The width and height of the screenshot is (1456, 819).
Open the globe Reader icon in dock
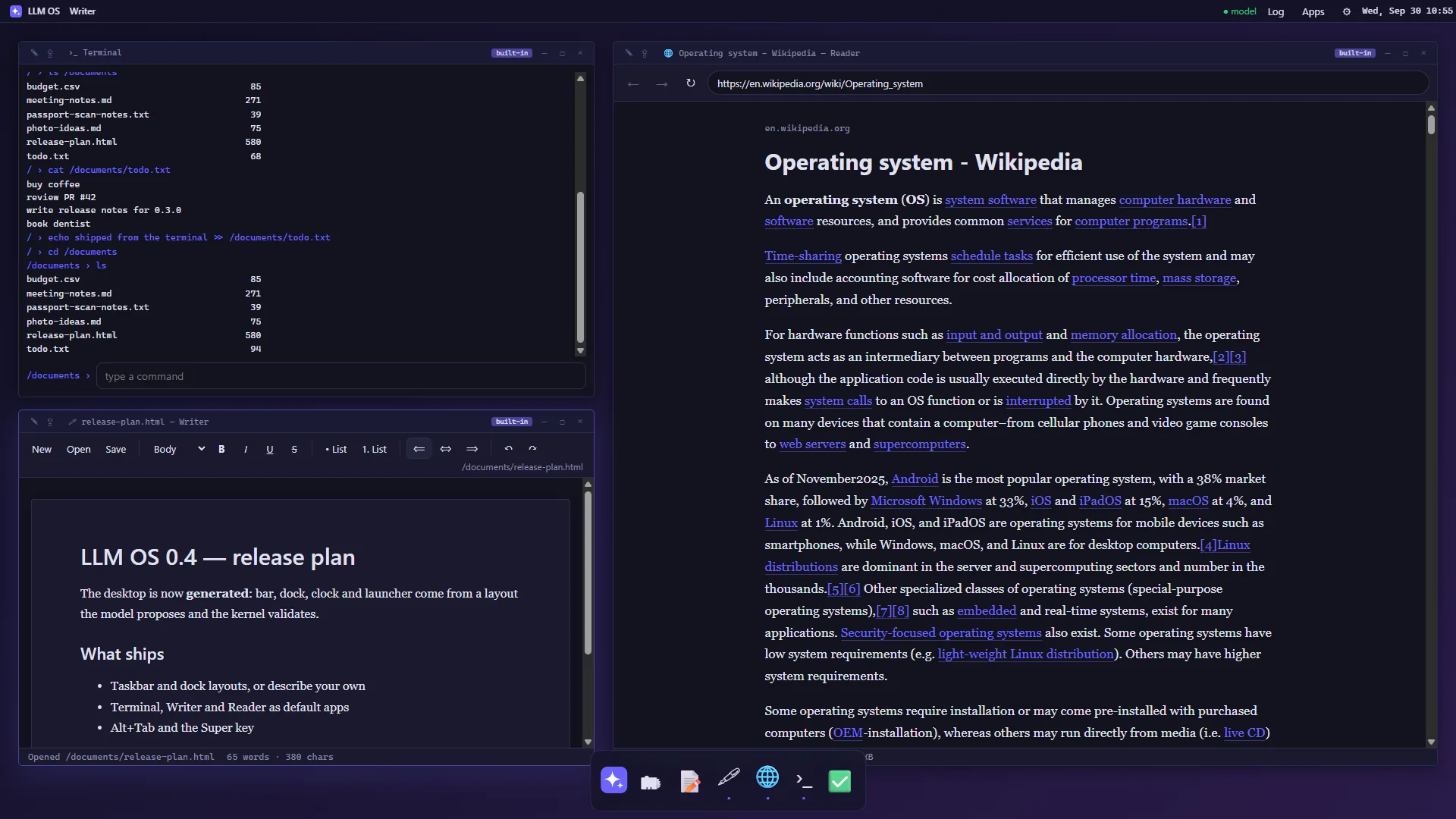[x=767, y=777]
